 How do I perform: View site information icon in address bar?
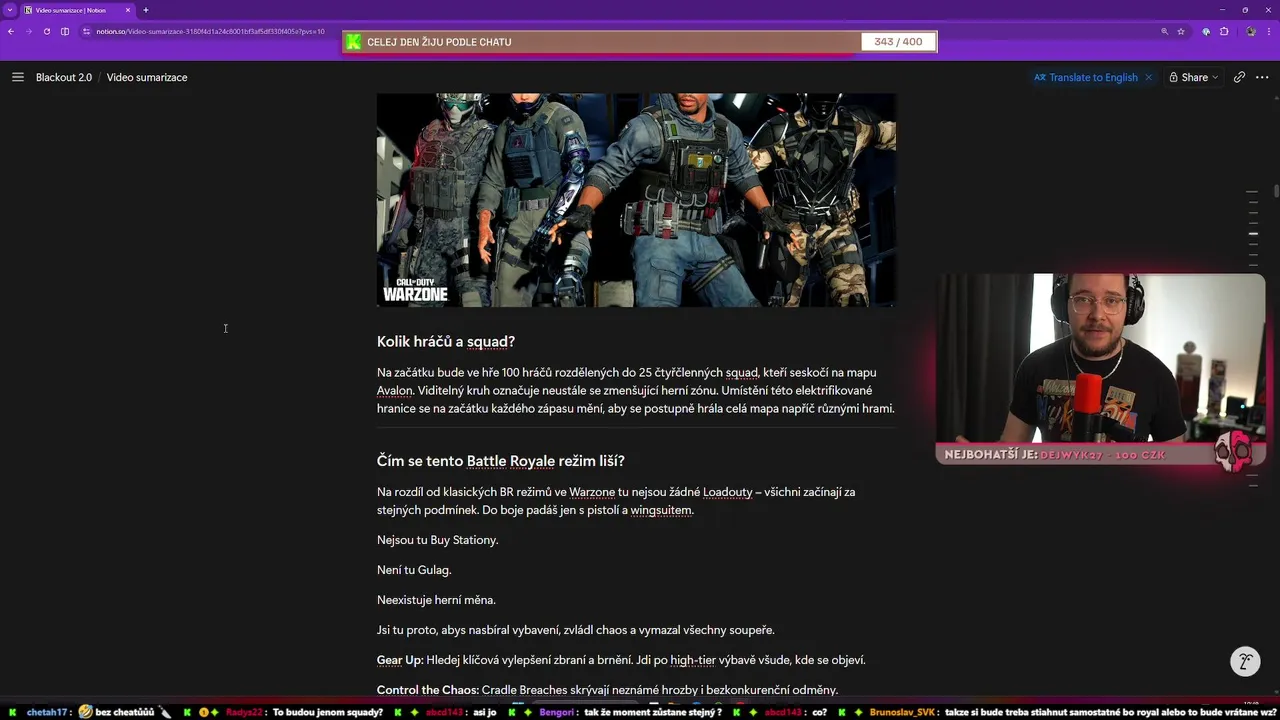point(87,31)
